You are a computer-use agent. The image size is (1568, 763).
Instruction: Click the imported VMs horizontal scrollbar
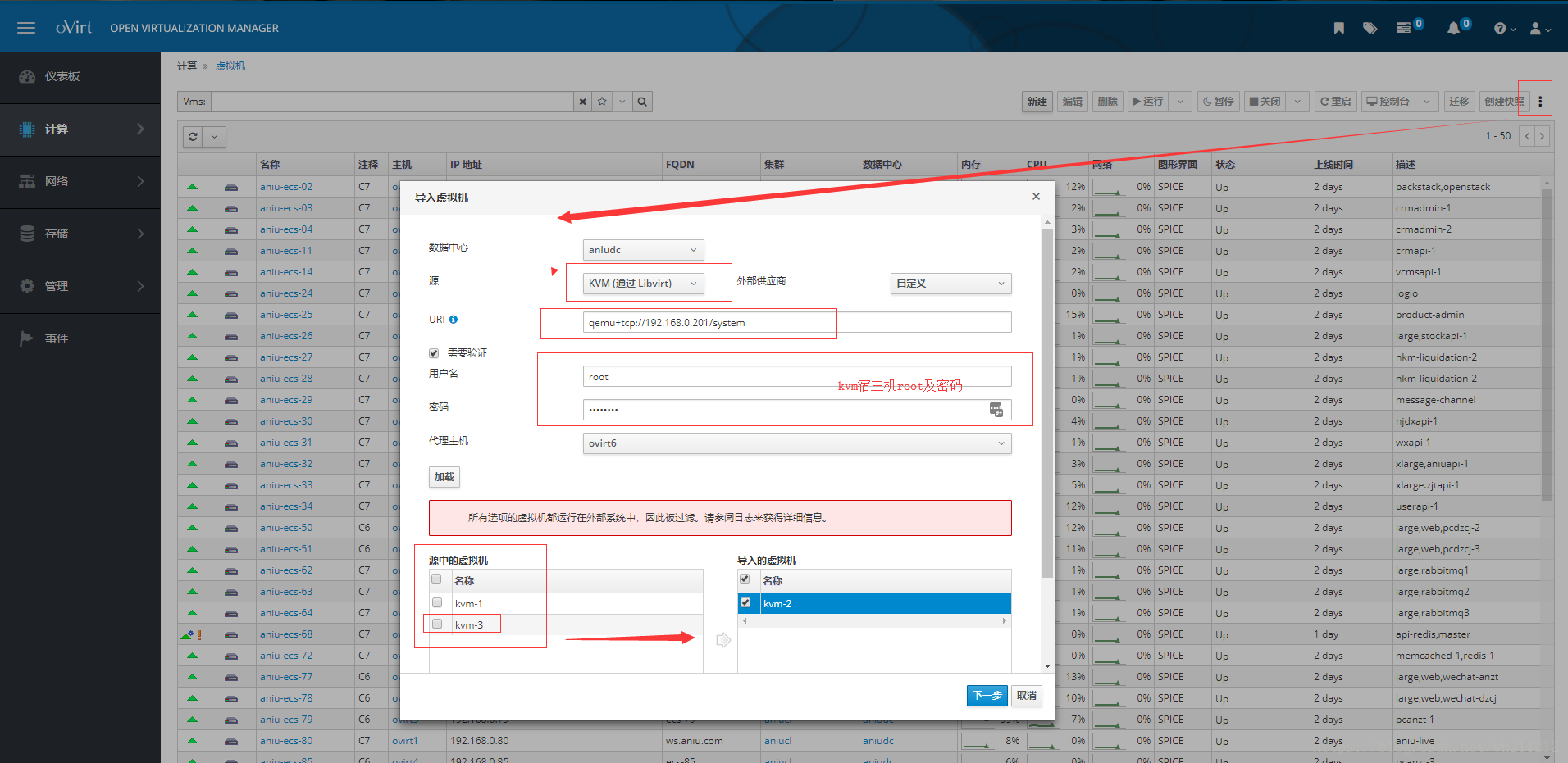click(x=873, y=621)
